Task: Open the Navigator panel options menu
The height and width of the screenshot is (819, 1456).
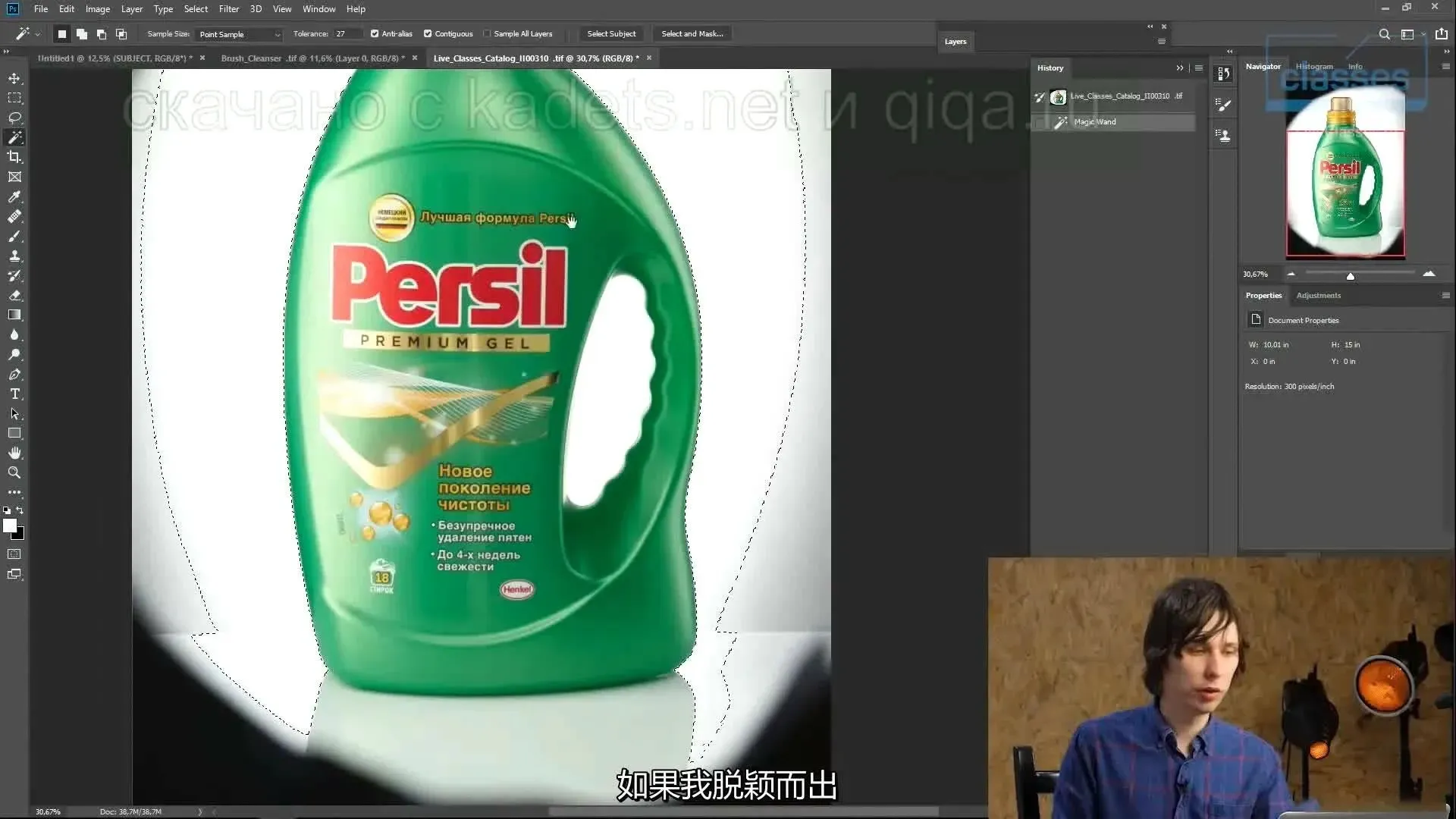Action: coord(1446,67)
